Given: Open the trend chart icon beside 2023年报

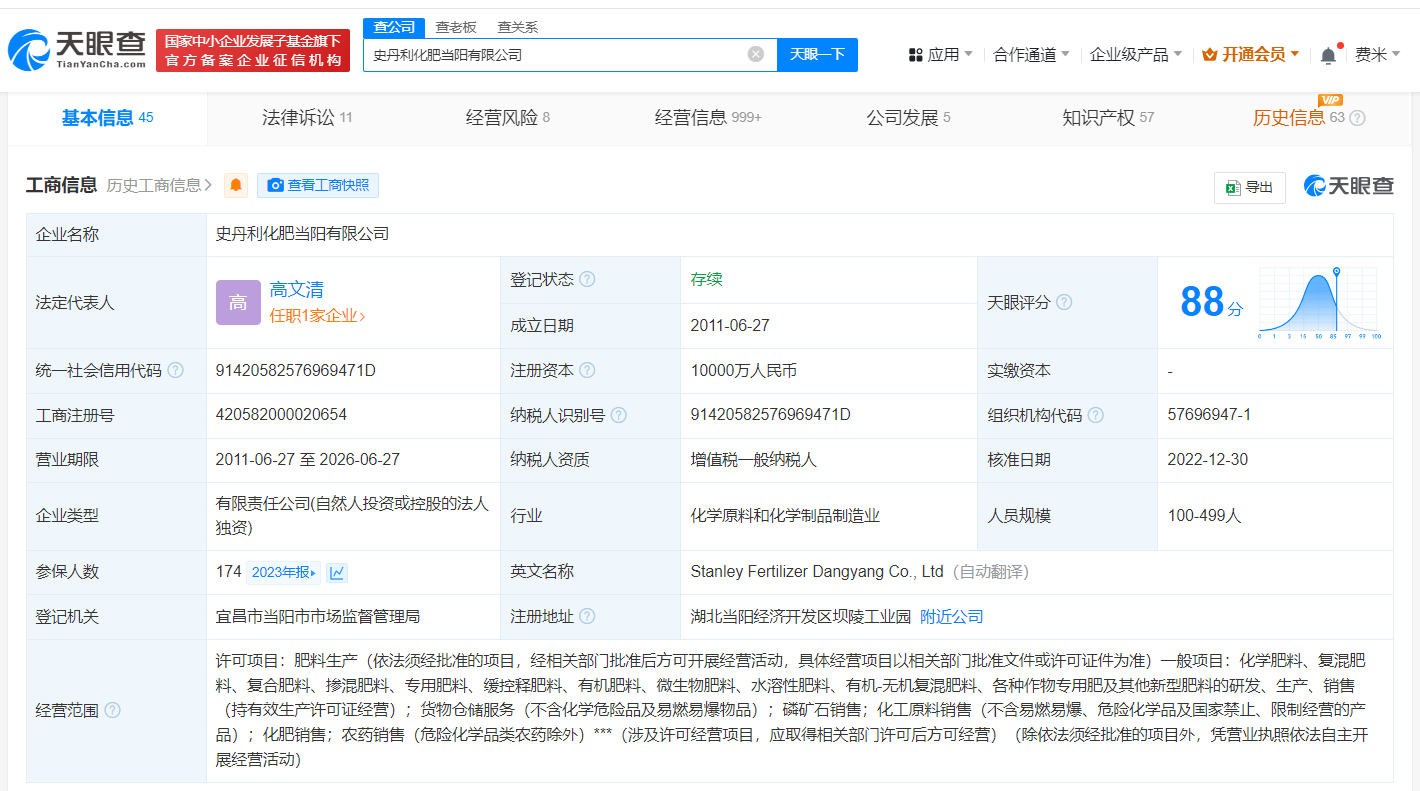Looking at the screenshot, I should pyautogui.click(x=337, y=573).
